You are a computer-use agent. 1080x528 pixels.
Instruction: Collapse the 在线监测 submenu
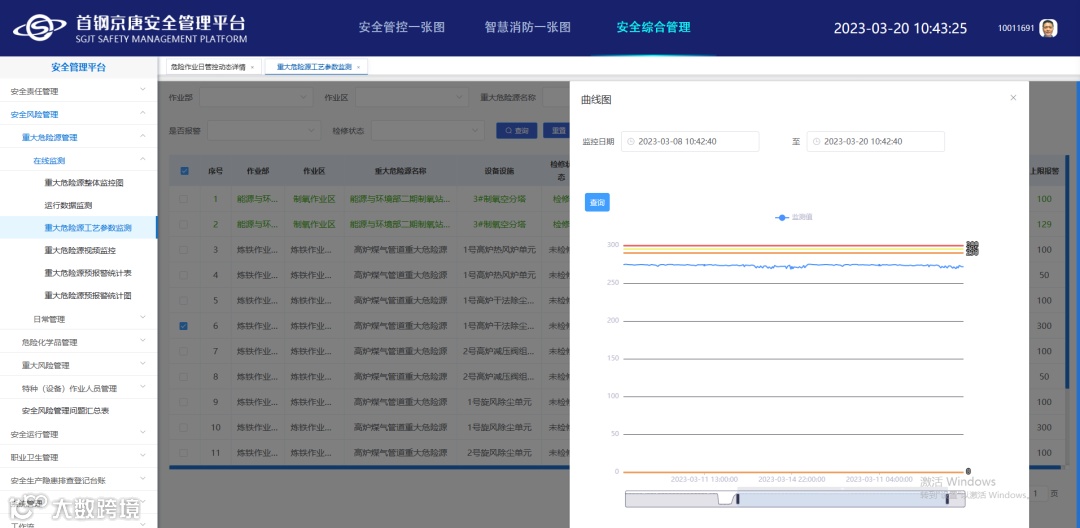tap(79, 160)
